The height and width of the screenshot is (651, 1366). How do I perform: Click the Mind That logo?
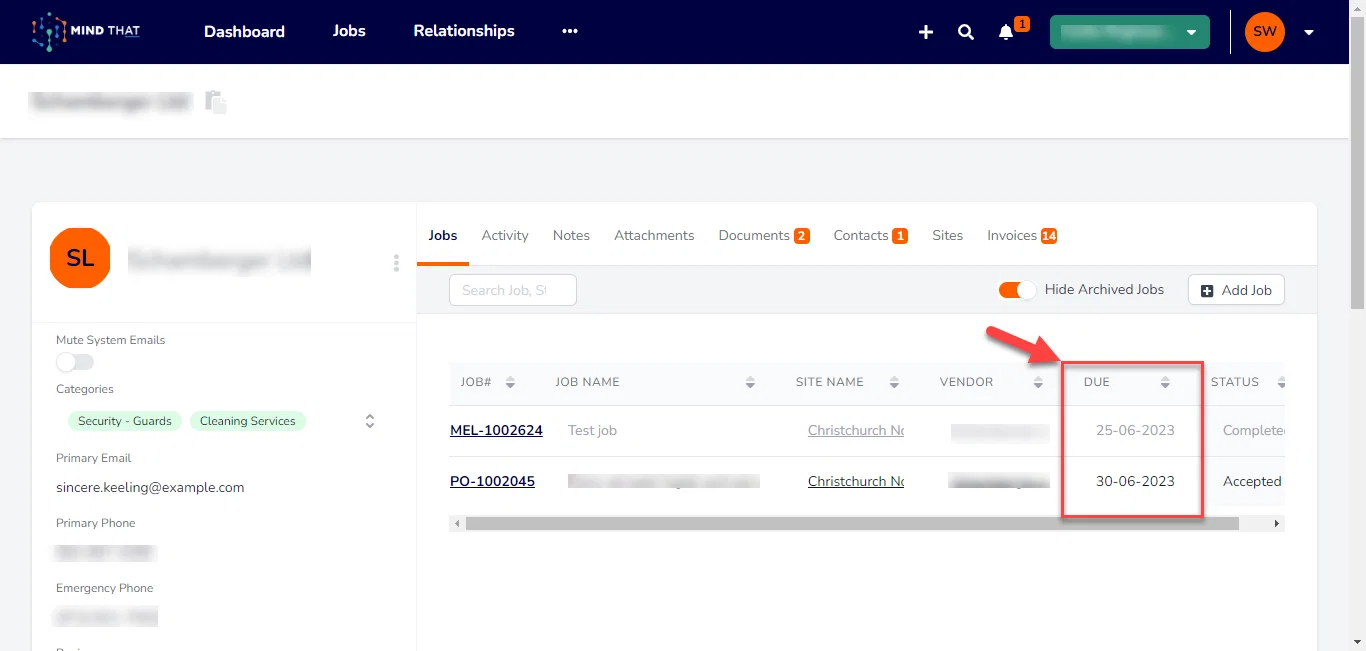click(86, 32)
